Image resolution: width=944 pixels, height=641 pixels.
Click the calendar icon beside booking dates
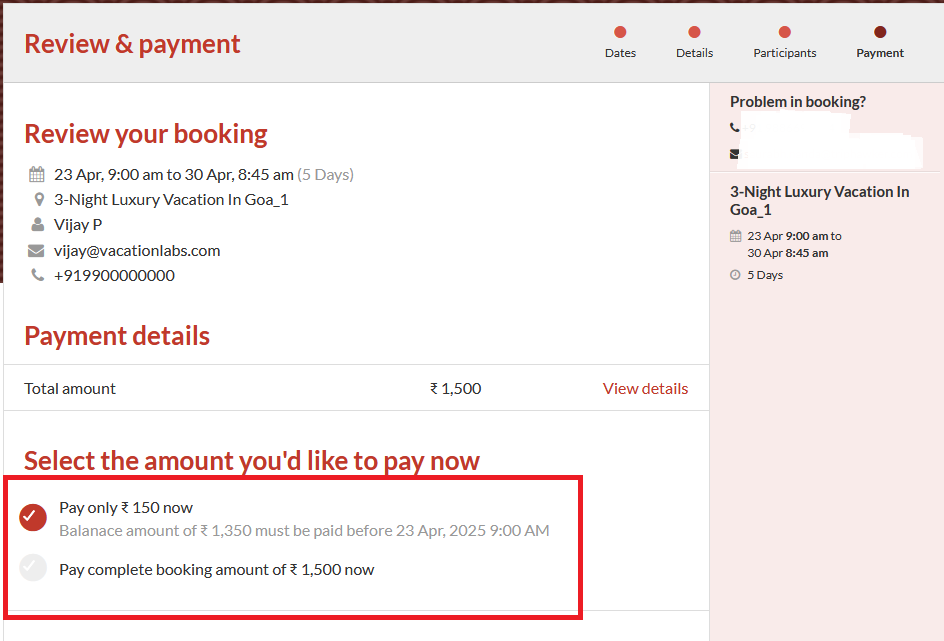pos(37,174)
